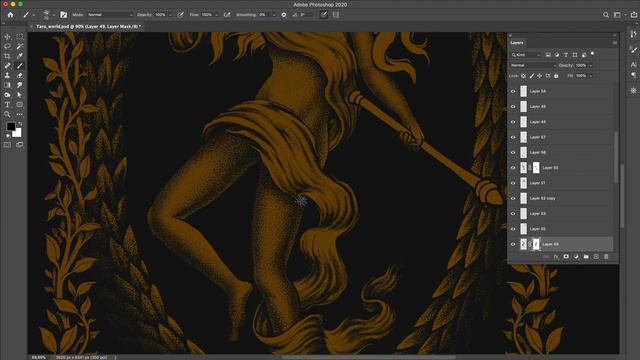Image resolution: width=640 pixels, height=360 pixels.
Task: Toggle pressure for size icon
Action: click(x=324, y=15)
